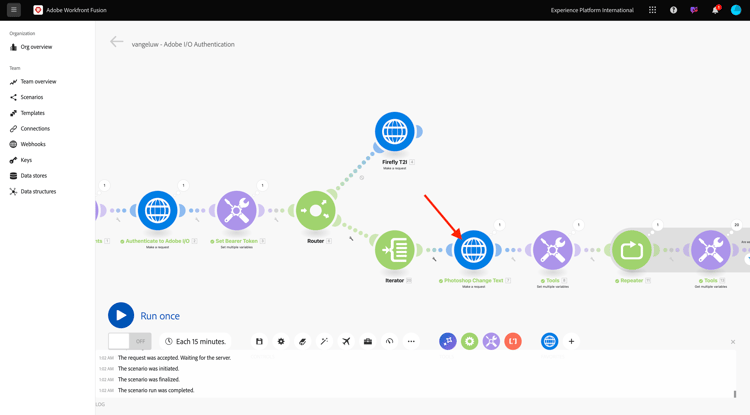The height and width of the screenshot is (415, 750).
Task: Click log entry 'The request was accepted. Waiting for the server.'
Action: pos(175,358)
